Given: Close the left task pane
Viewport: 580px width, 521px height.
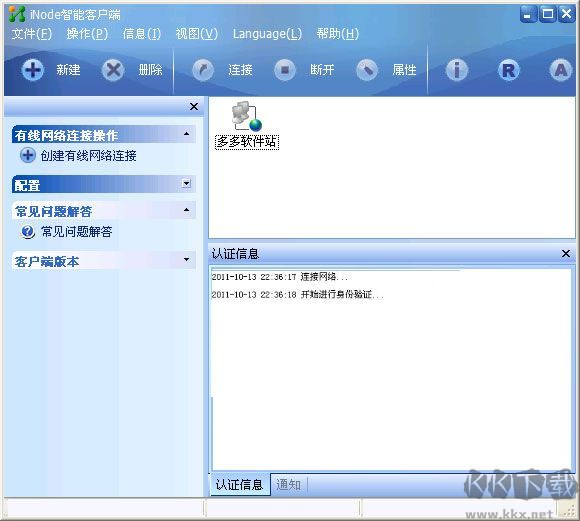Looking at the screenshot, I should [194, 107].
